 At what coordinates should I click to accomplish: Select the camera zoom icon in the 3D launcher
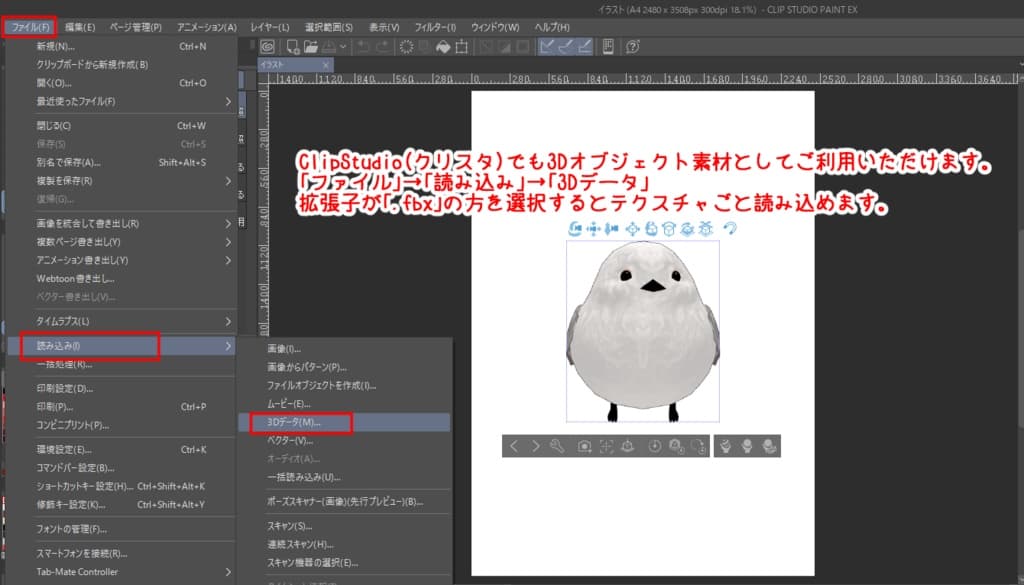[x=613, y=229]
